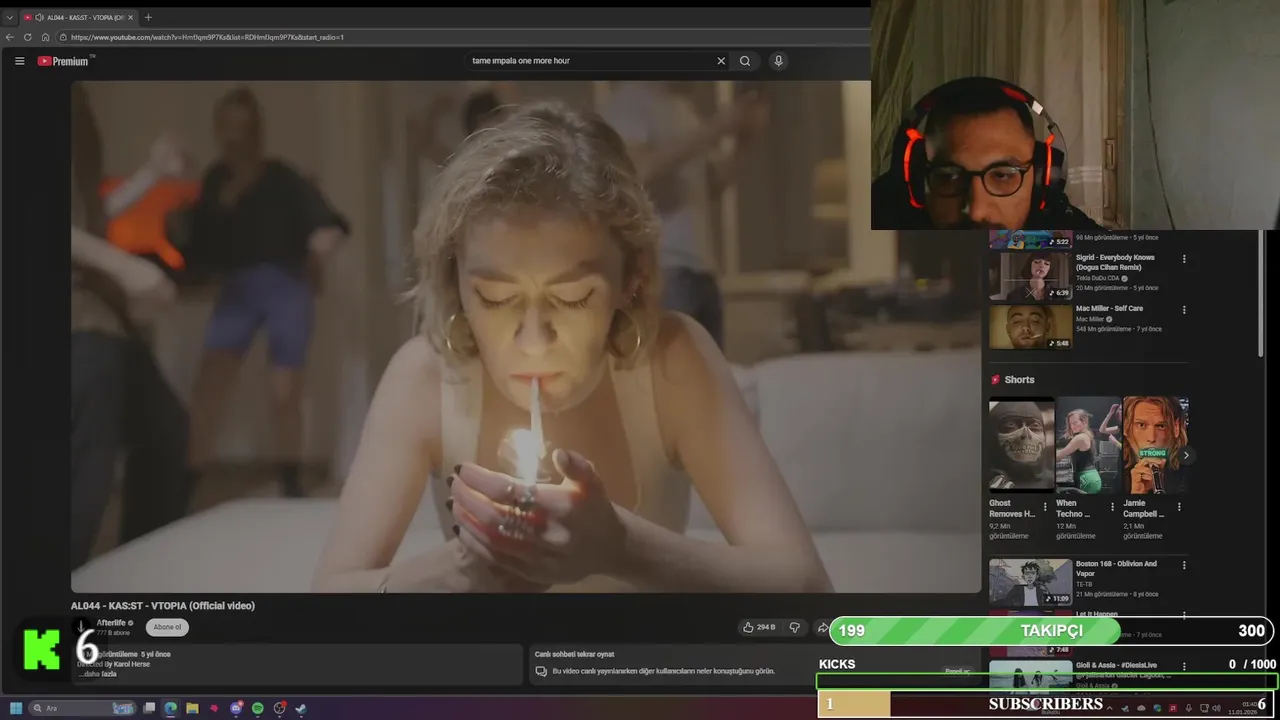1280x720 pixels.
Task: Open Task View on the taskbar
Action: pyautogui.click(x=150, y=708)
